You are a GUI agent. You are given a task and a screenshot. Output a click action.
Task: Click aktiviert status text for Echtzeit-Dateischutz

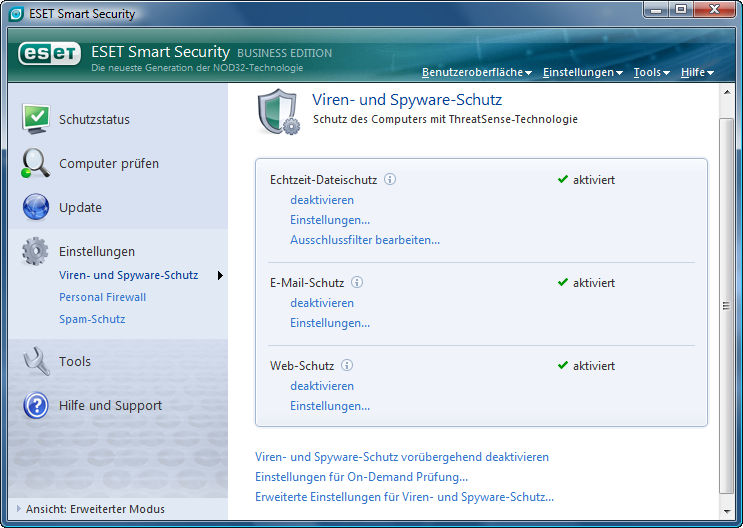click(594, 180)
